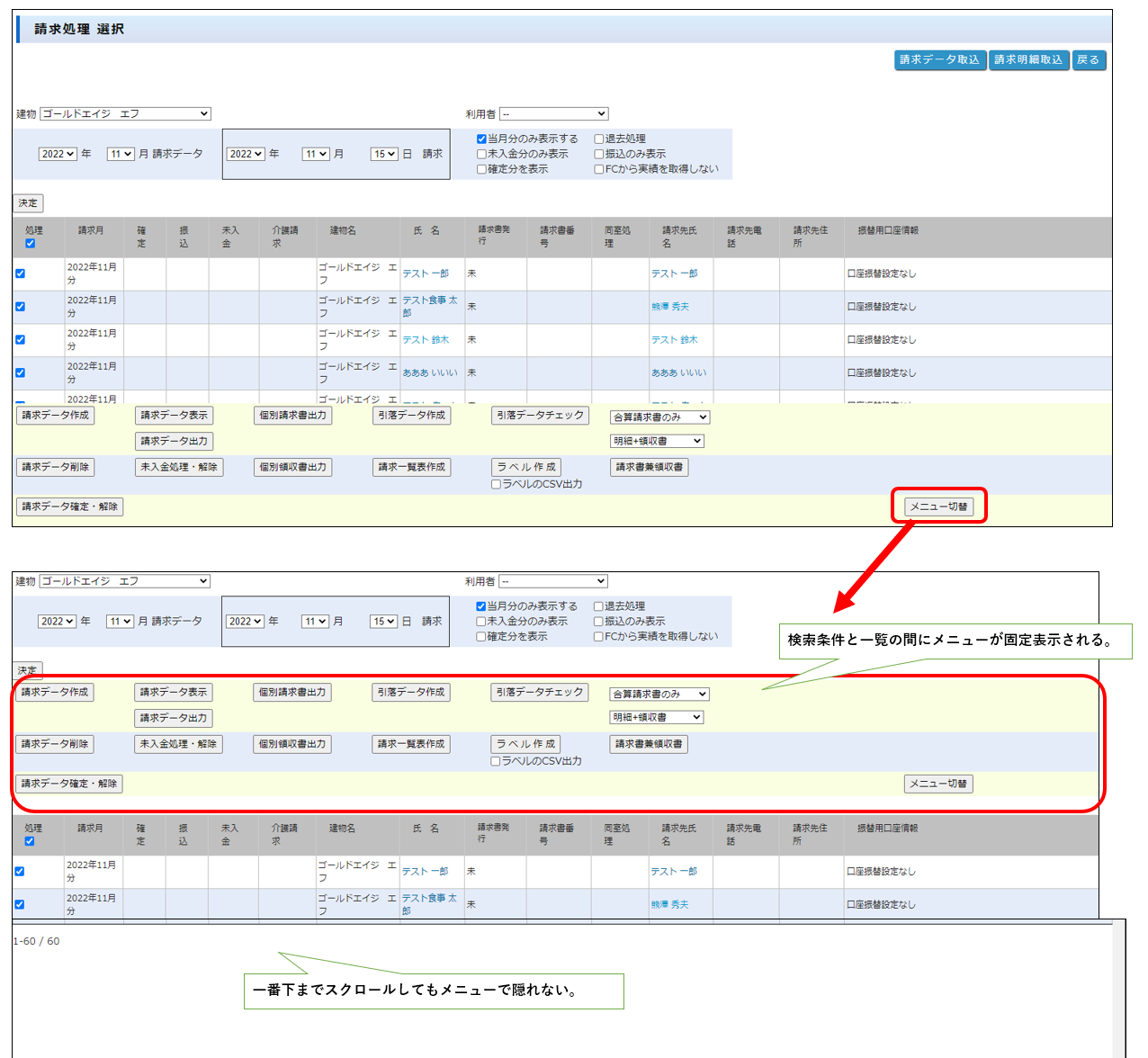Screen dimensions: 1148x1058
Task: Toggle 当月分のみ表示する checkbox in upper screen
Action: click(481, 139)
